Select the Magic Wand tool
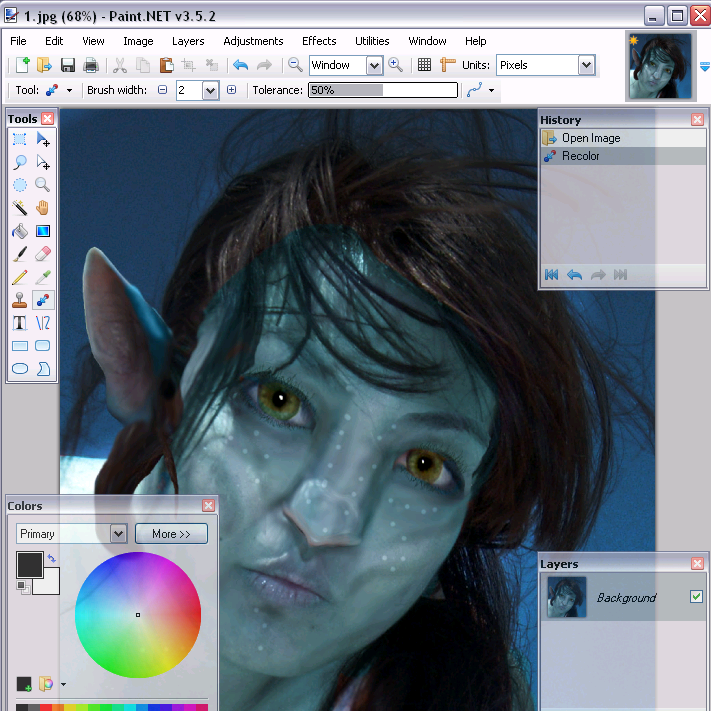 tap(19, 208)
